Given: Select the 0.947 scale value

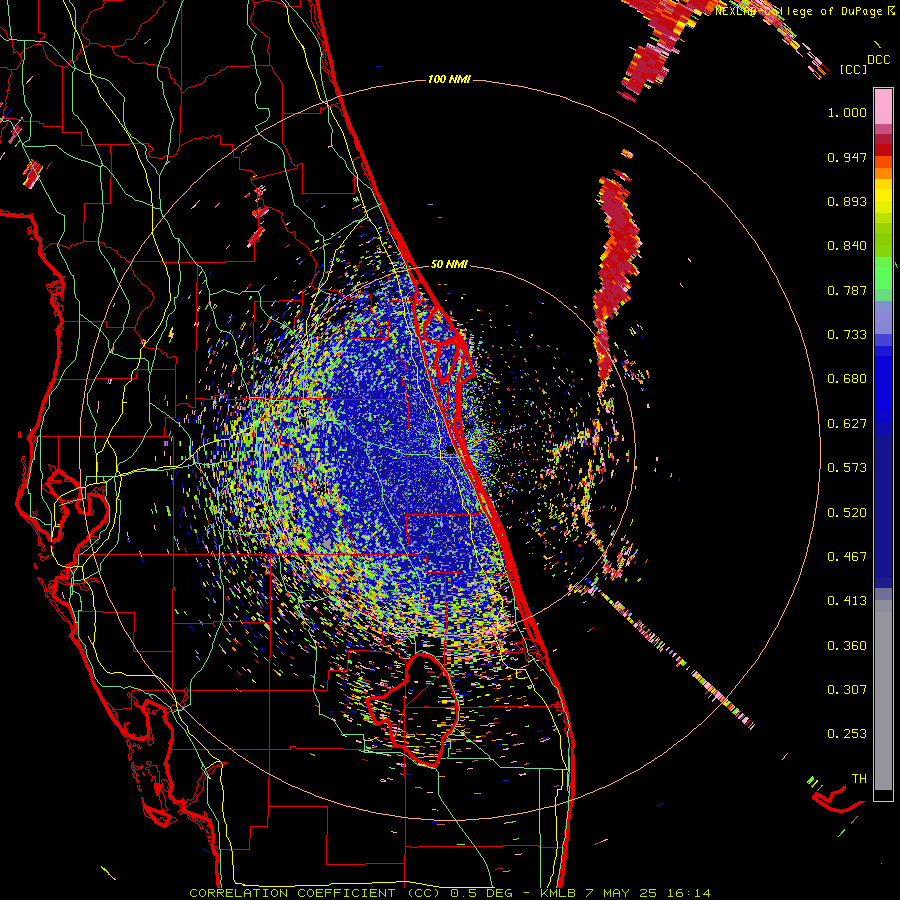Looking at the screenshot, I should 847,157.
